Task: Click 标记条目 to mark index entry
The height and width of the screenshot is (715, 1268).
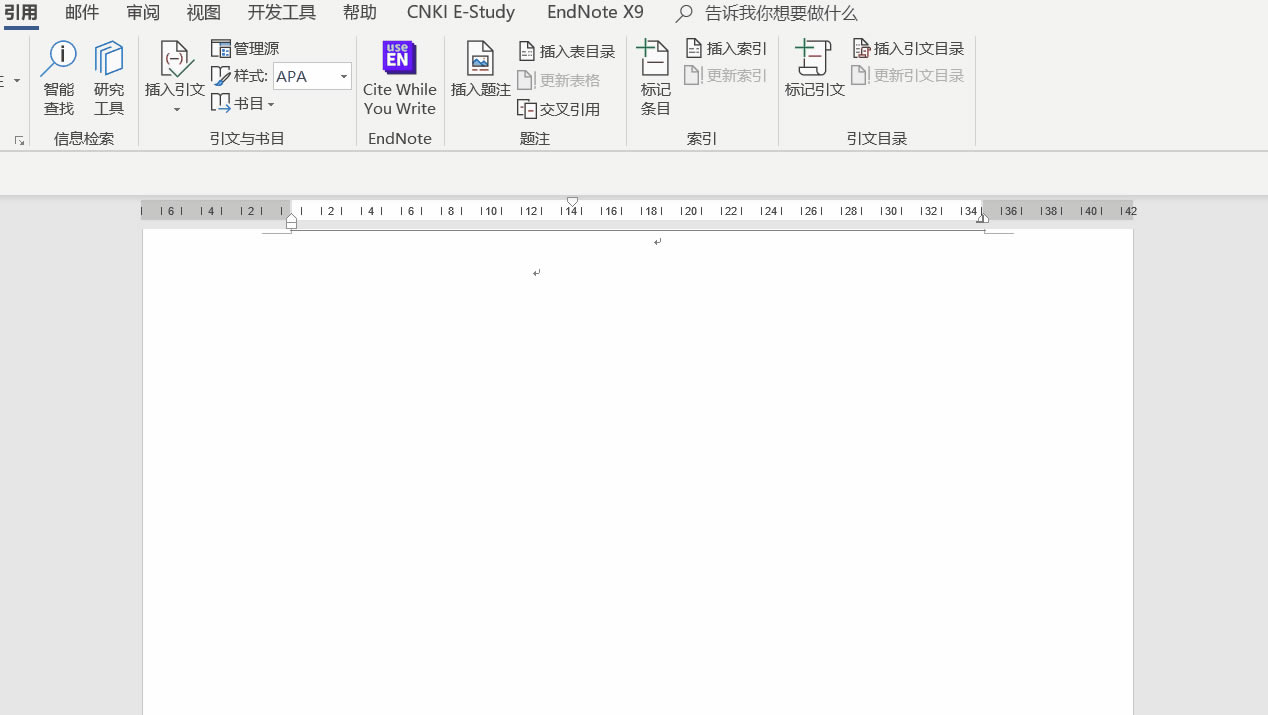Action: pyautogui.click(x=655, y=80)
